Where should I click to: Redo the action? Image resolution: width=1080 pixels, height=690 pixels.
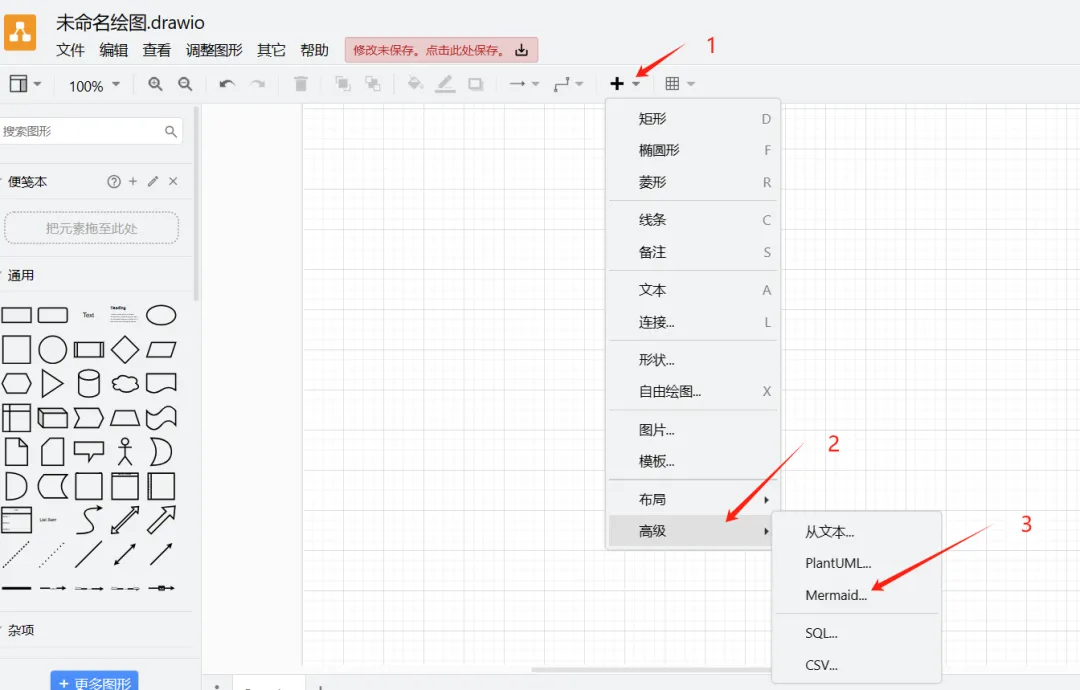[x=258, y=84]
